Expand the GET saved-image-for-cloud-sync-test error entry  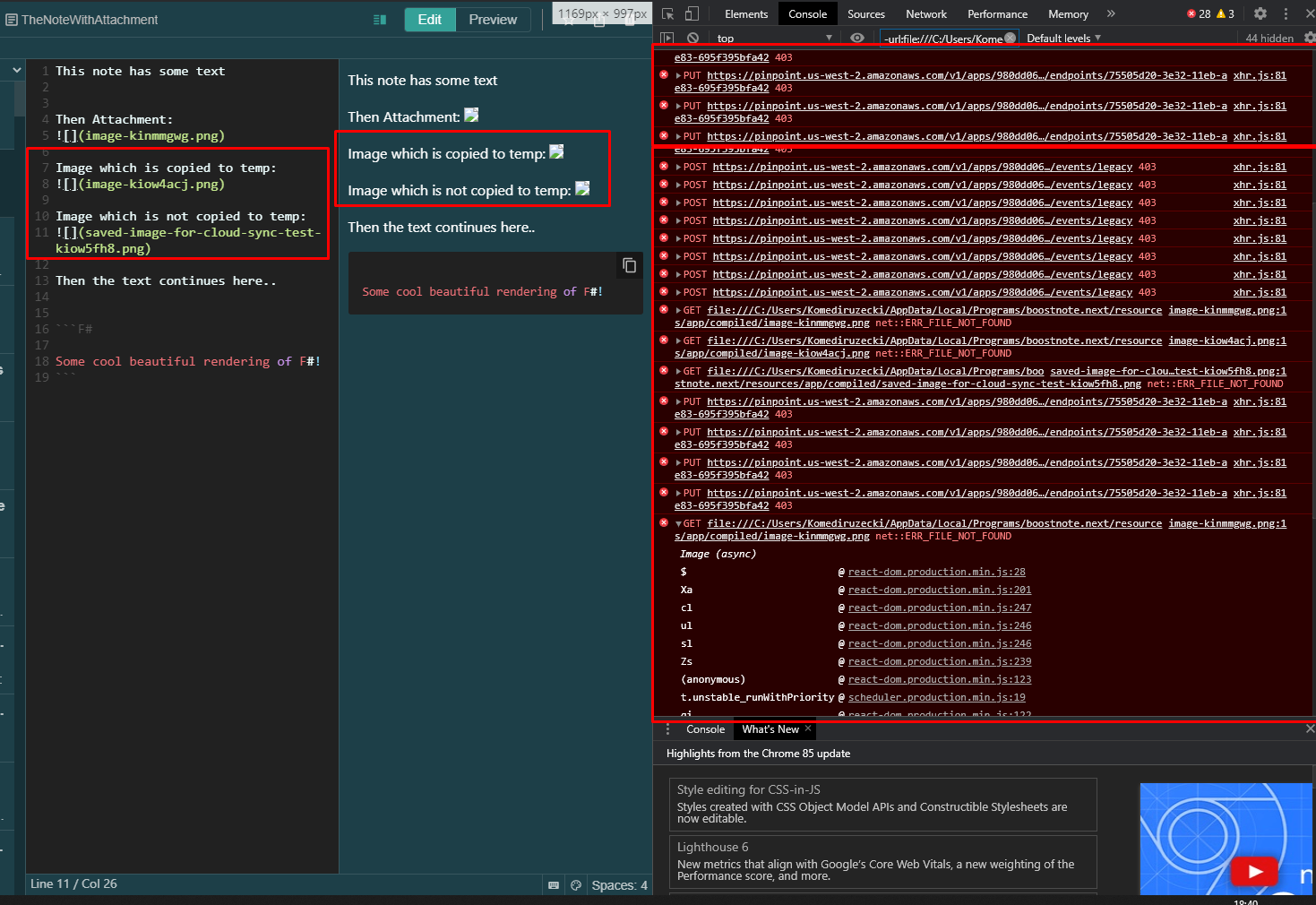pos(678,371)
